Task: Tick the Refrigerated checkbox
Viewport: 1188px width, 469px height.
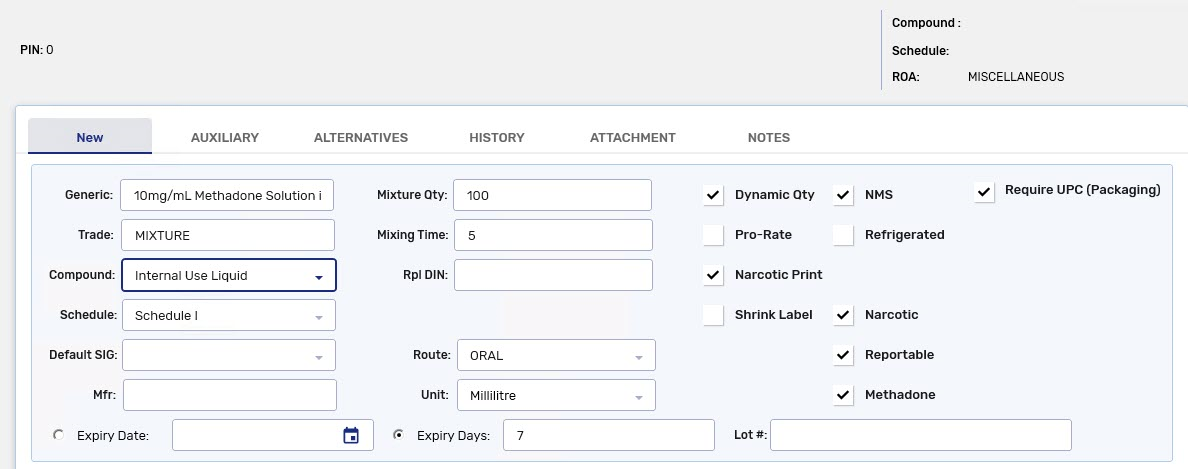Action: [x=843, y=235]
